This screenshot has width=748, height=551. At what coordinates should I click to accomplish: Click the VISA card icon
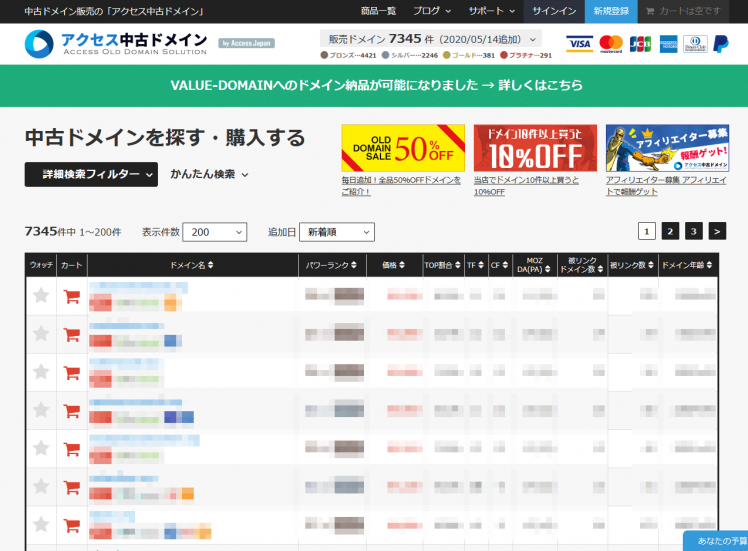579,43
